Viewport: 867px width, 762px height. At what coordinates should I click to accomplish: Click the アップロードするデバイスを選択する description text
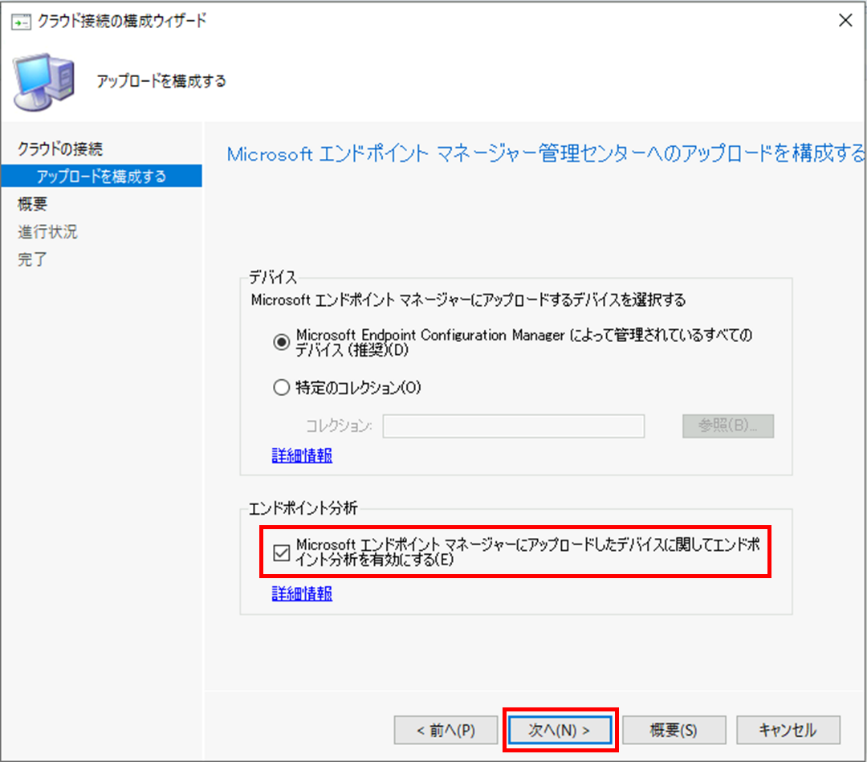[468, 300]
